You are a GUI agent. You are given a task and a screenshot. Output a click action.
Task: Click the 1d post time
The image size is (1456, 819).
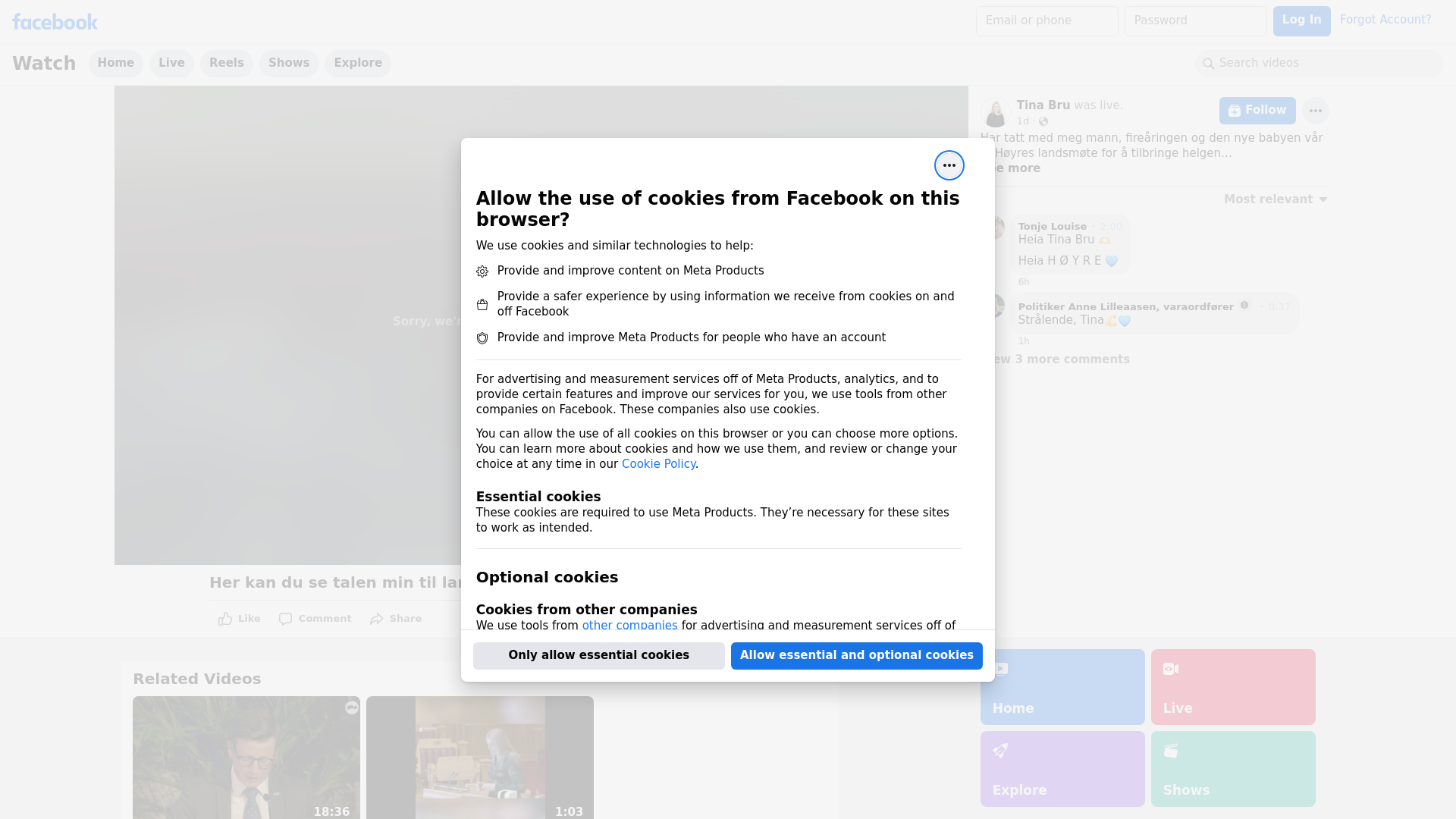[x=1023, y=121]
